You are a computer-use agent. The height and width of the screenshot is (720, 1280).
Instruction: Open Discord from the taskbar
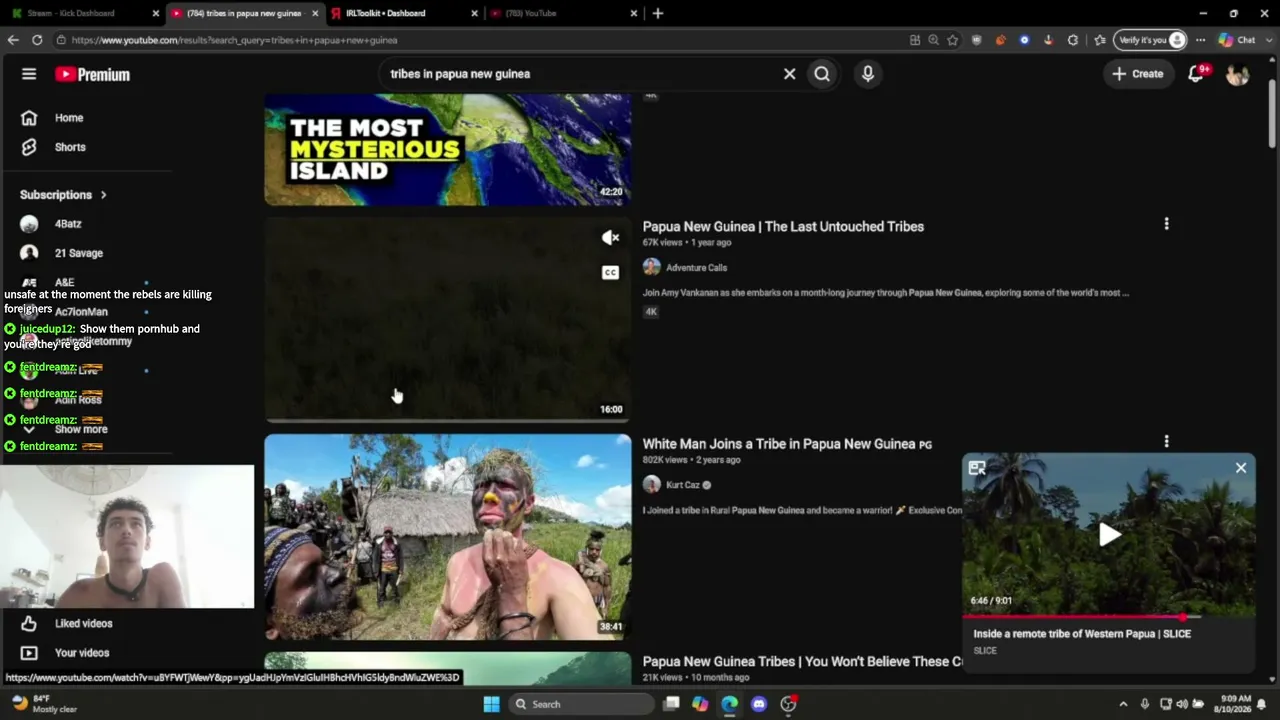tap(759, 704)
